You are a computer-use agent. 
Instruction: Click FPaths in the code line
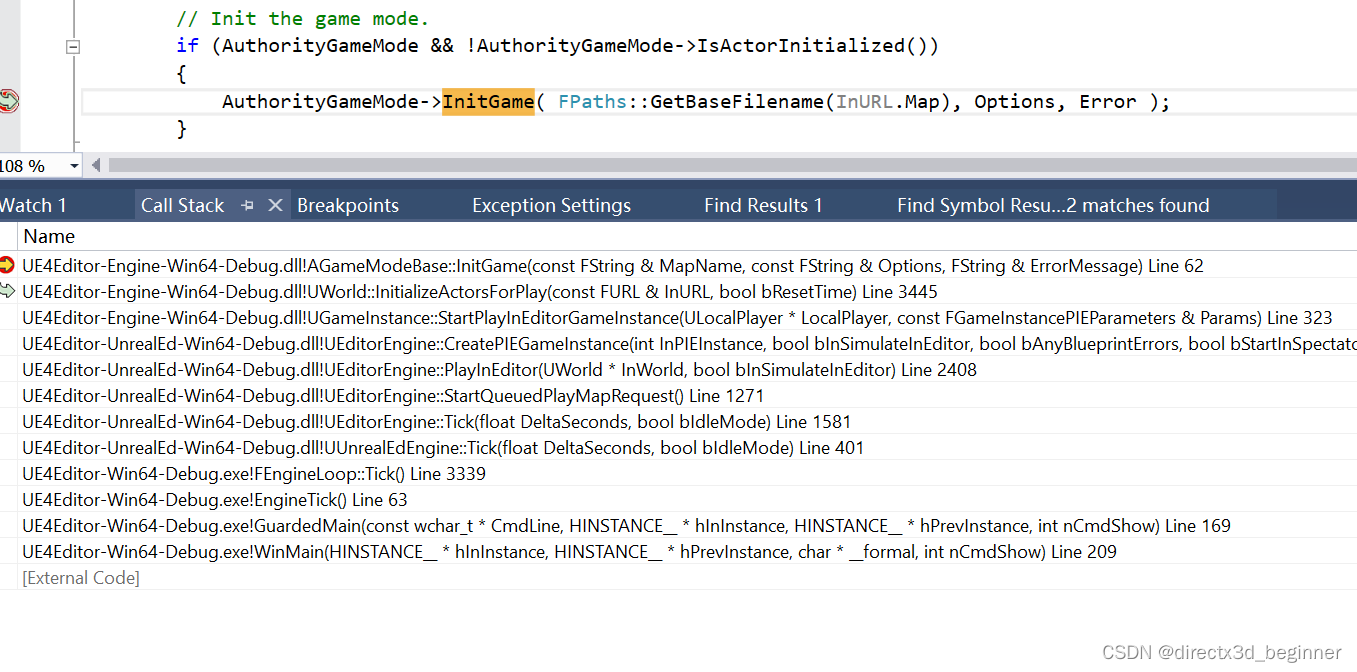[593, 102]
